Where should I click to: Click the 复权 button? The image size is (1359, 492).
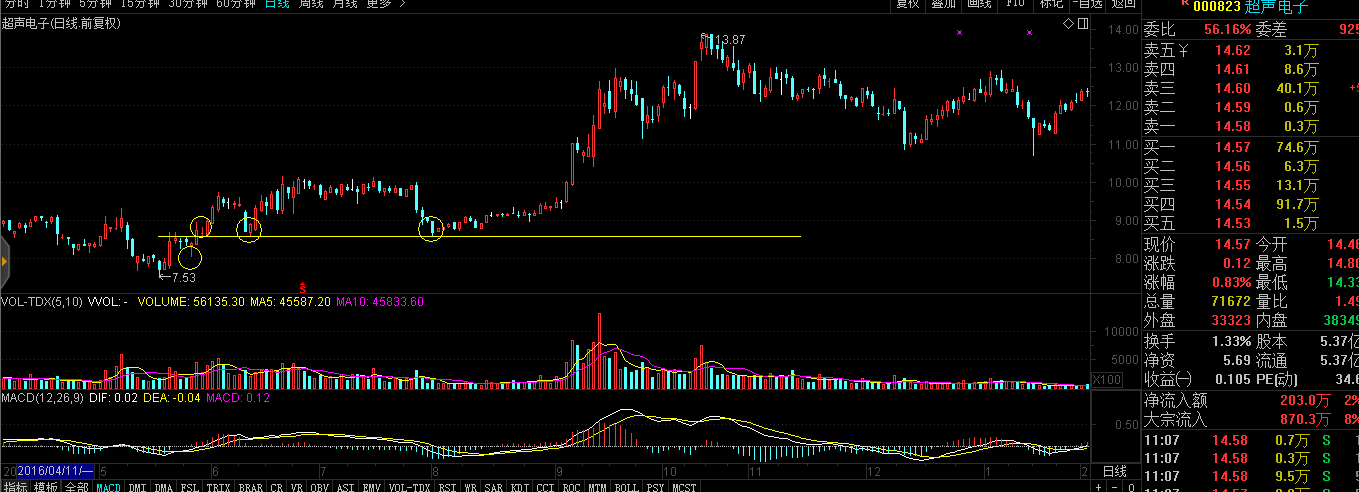coord(907,4)
